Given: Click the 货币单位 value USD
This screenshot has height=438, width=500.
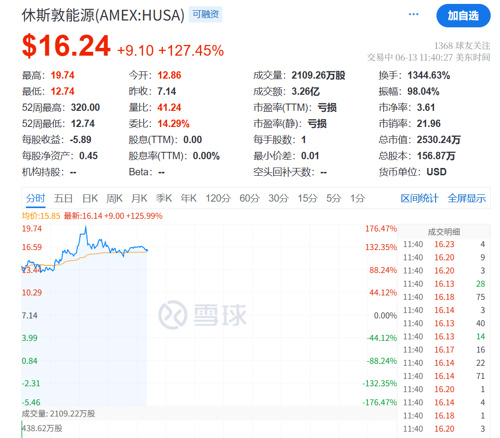Looking at the screenshot, I should (436, 172).
